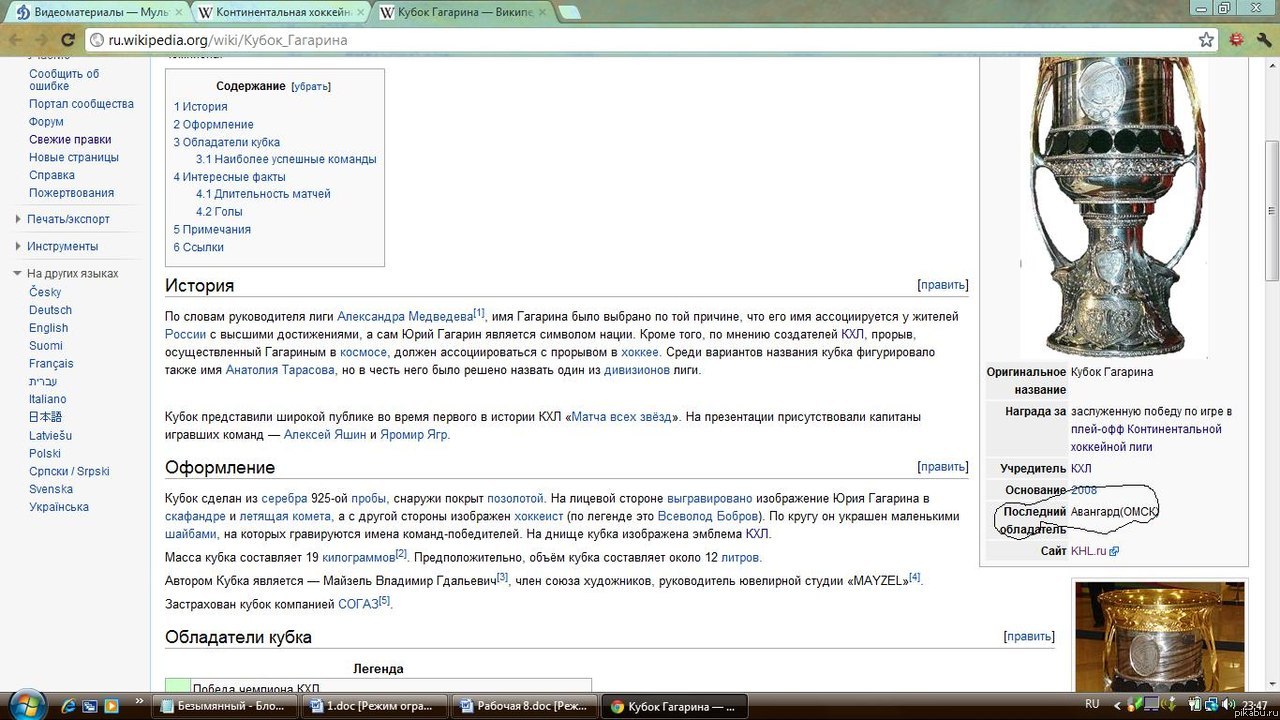
Task: Switch to the English language version
Action: [x=49, y=328]
